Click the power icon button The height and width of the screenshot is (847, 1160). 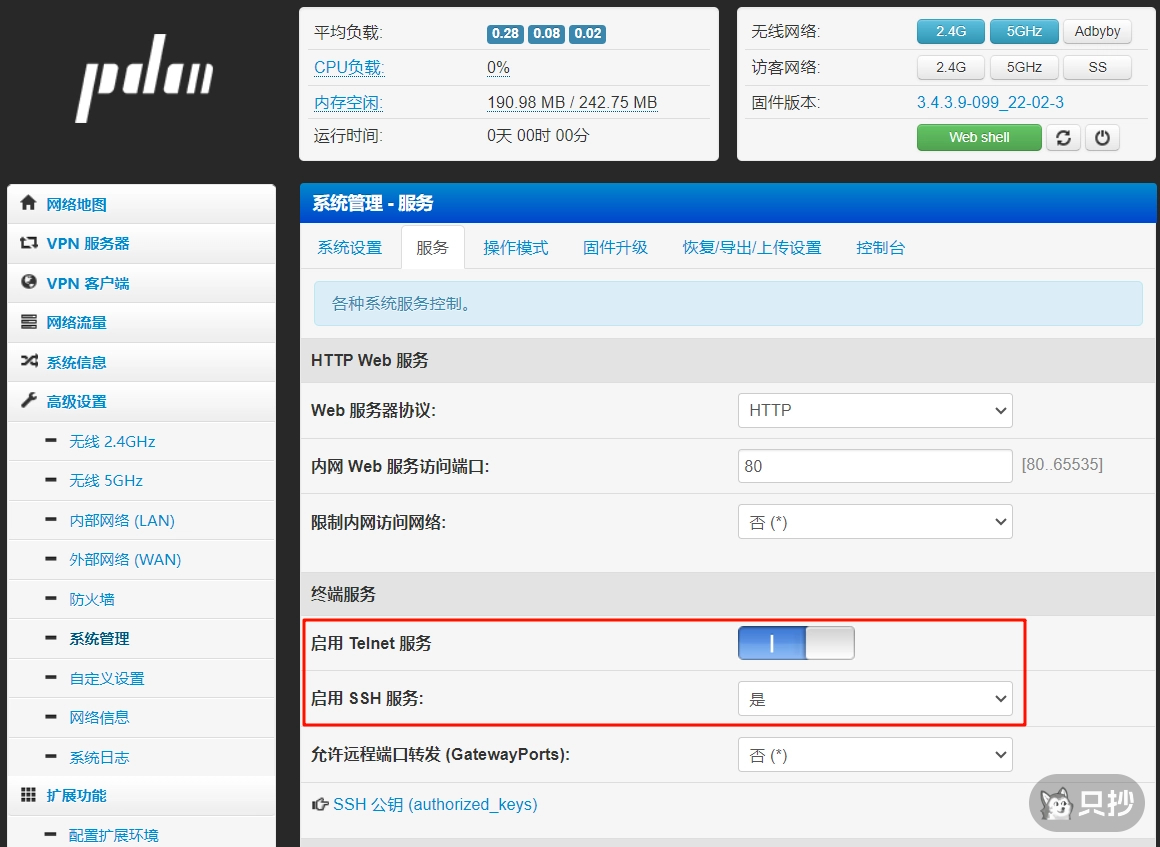click(x=1102, y=138)
